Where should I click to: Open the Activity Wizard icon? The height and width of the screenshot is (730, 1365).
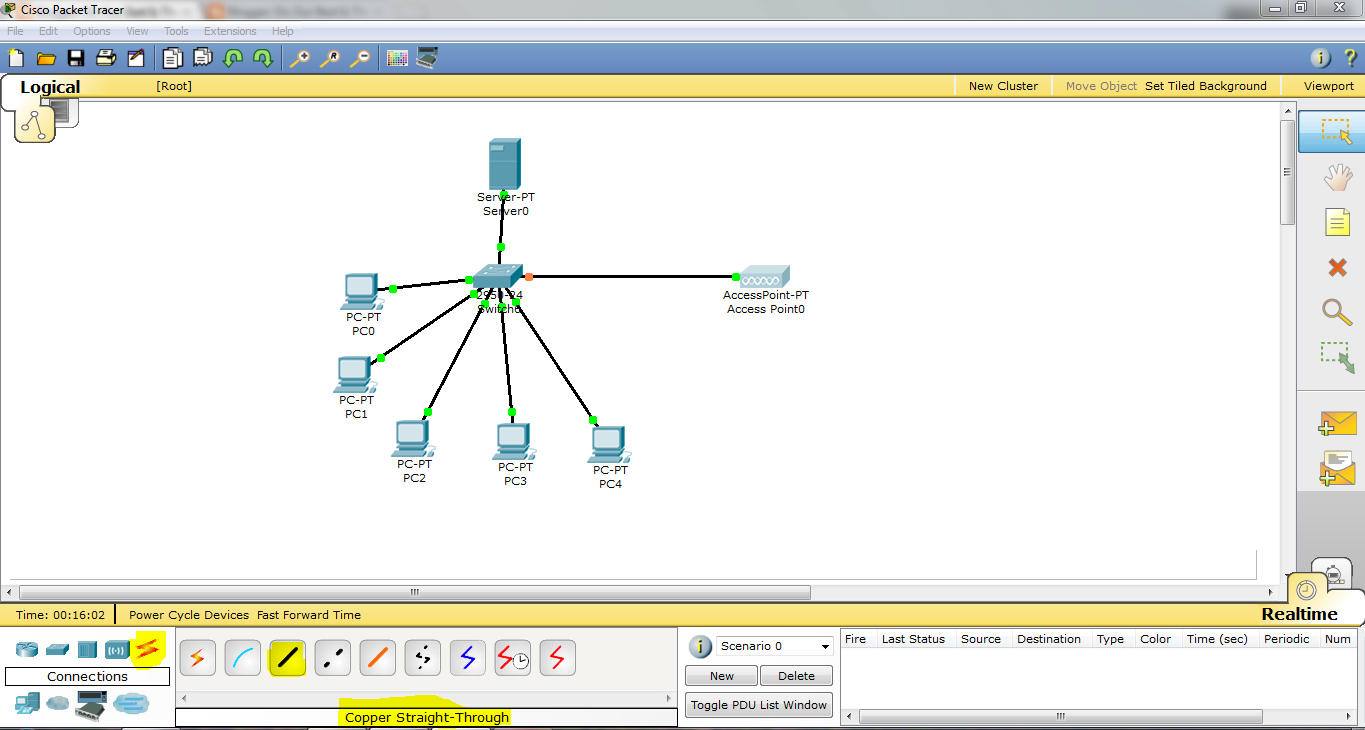(x=136, y=58)
